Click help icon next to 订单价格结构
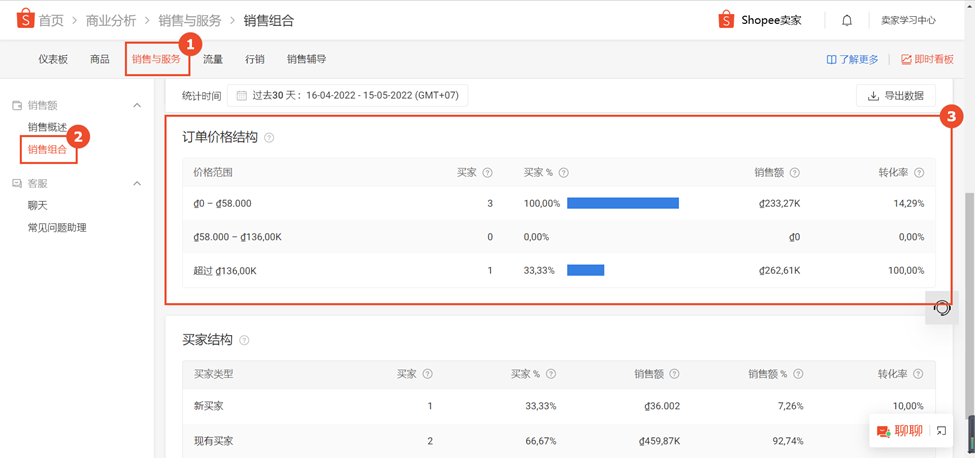The height and width of the screenshot is (458, 975). (269, 138)
